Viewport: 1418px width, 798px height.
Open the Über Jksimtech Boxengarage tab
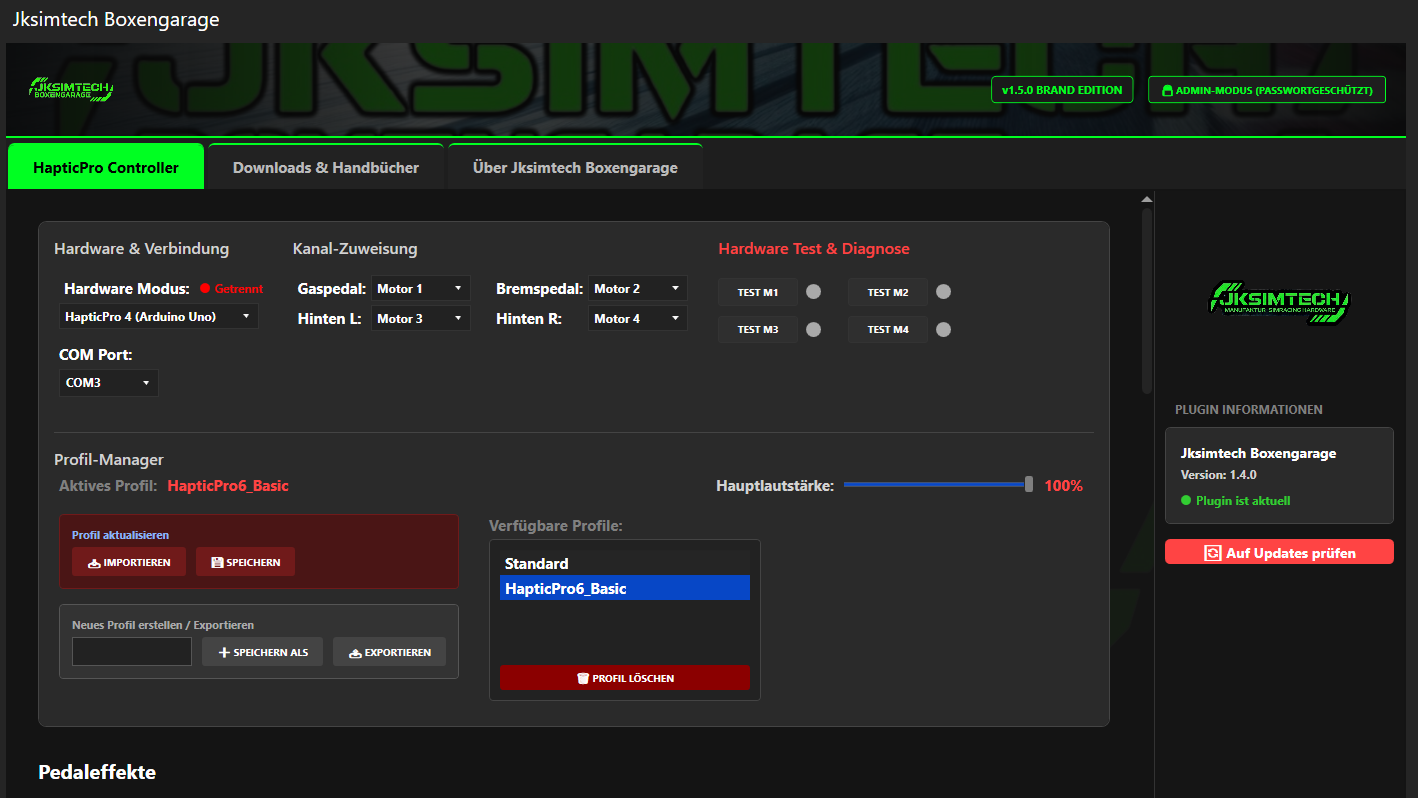coord(575,167)
